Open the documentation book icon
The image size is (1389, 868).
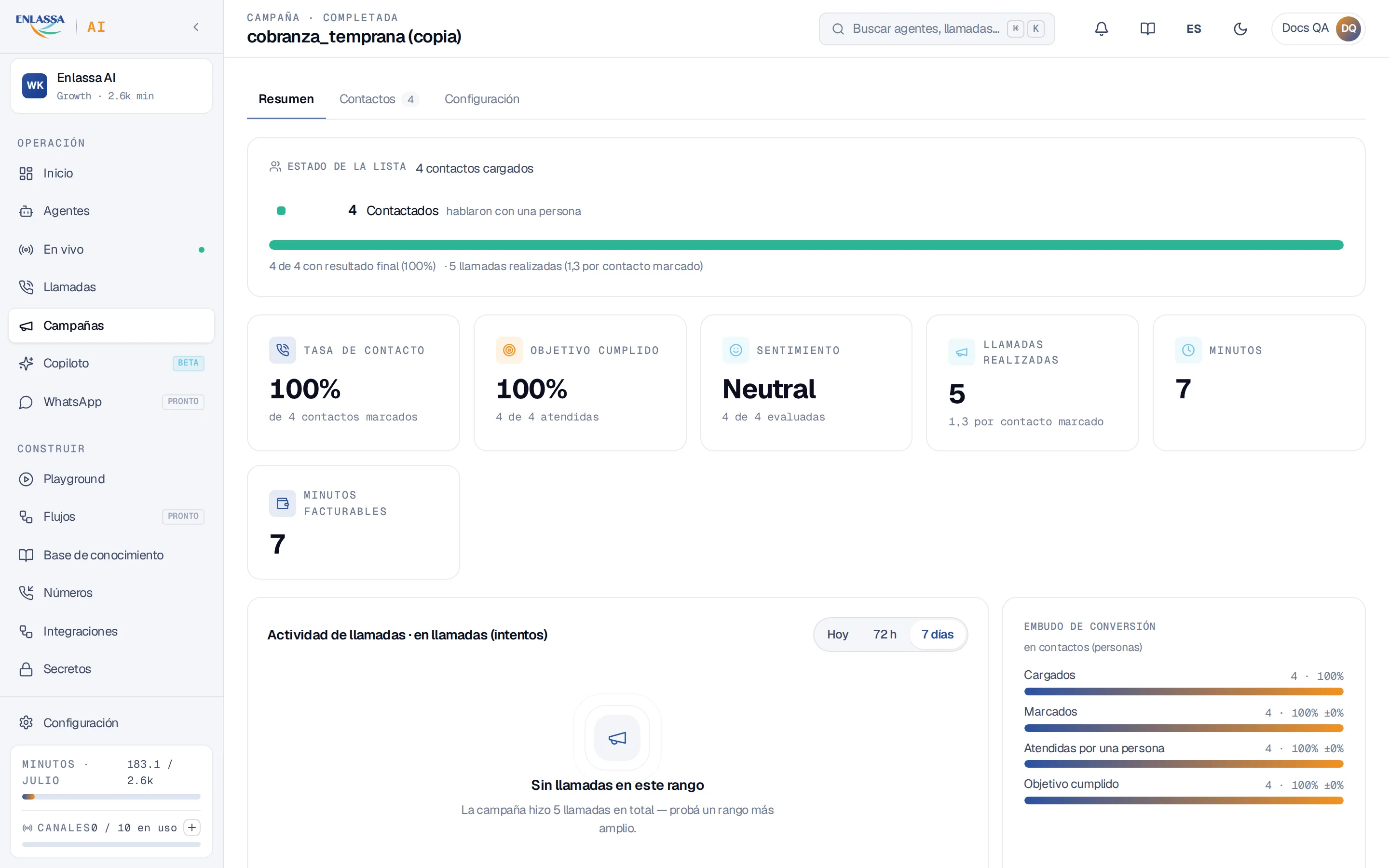click(x=1147, y=29)
